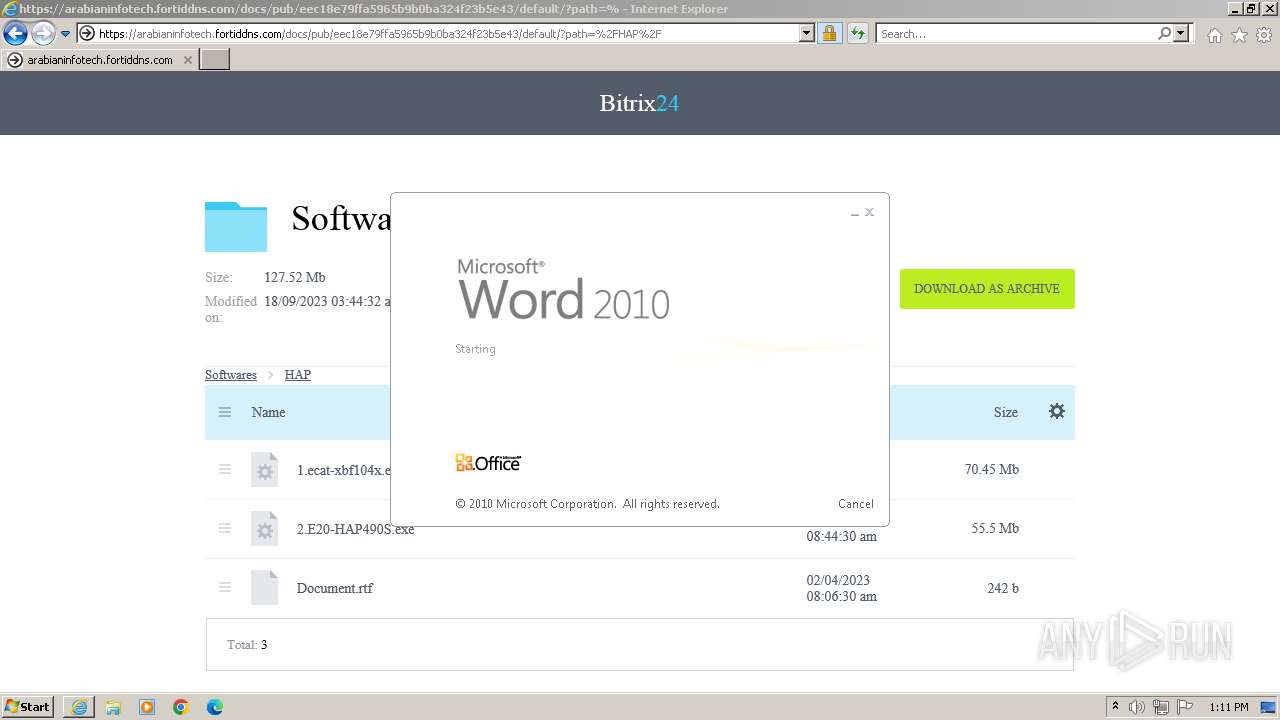
Task: Show hidden system tray icons arrow
Action: (x=1115, y=707)
